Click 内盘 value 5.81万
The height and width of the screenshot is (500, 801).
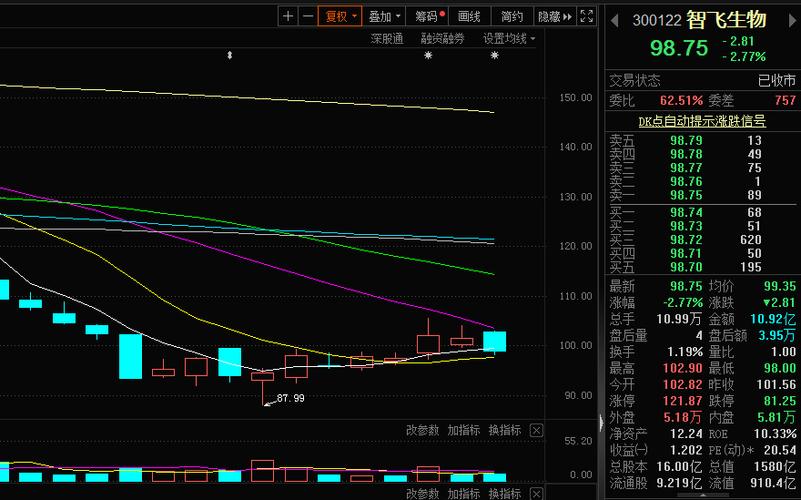pos(776,417)
